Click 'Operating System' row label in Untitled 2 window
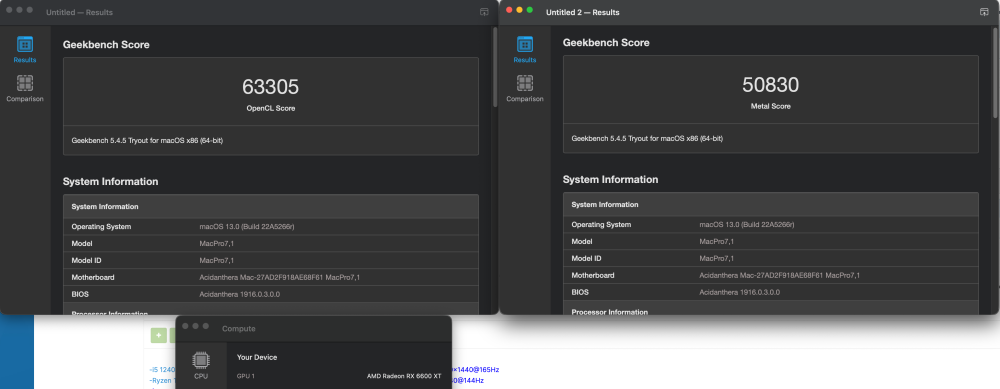The height and width of the screenshot is (389, 1000). click(601, 224)
